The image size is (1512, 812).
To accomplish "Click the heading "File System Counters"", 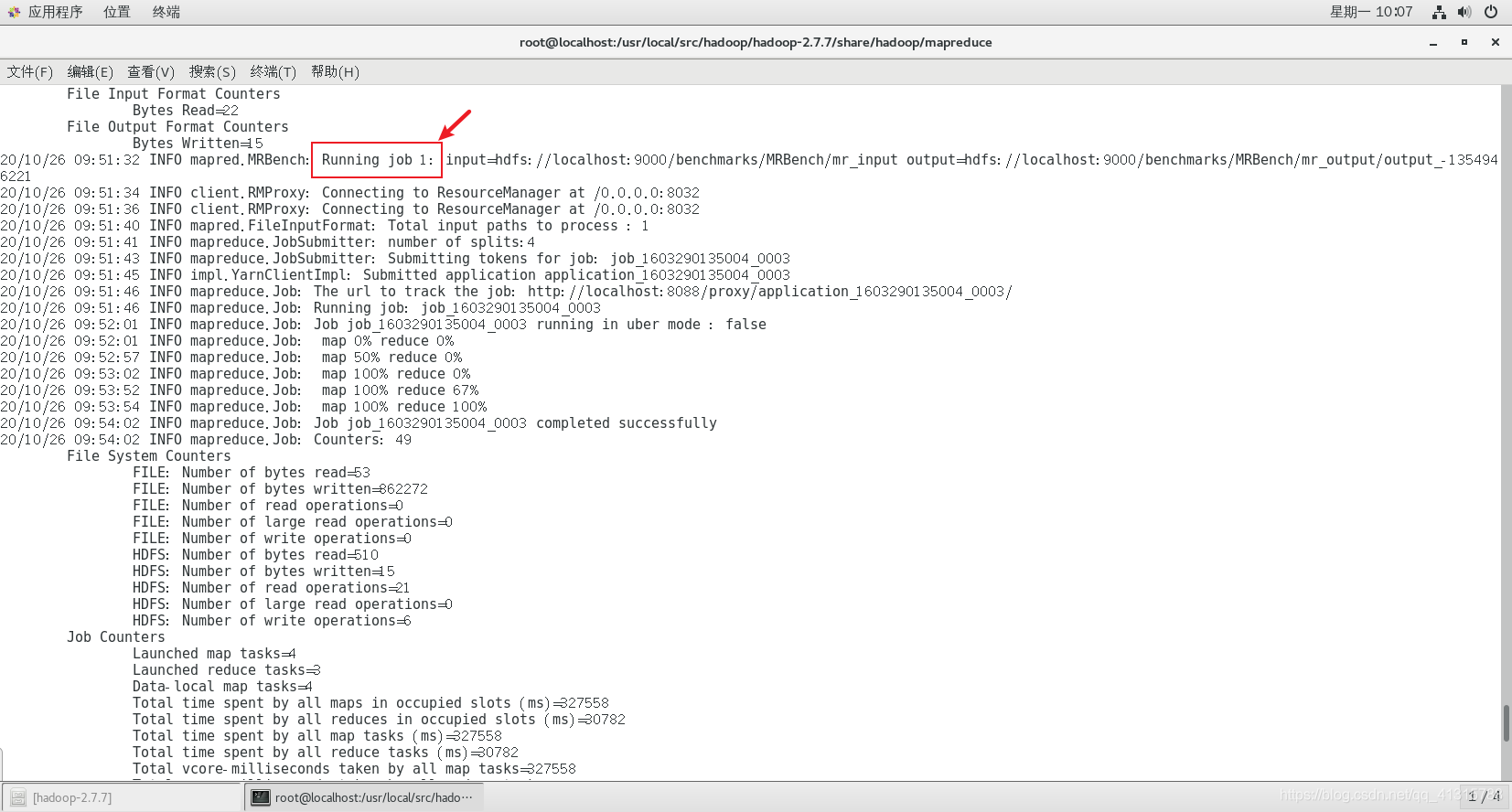I will 149,456.
